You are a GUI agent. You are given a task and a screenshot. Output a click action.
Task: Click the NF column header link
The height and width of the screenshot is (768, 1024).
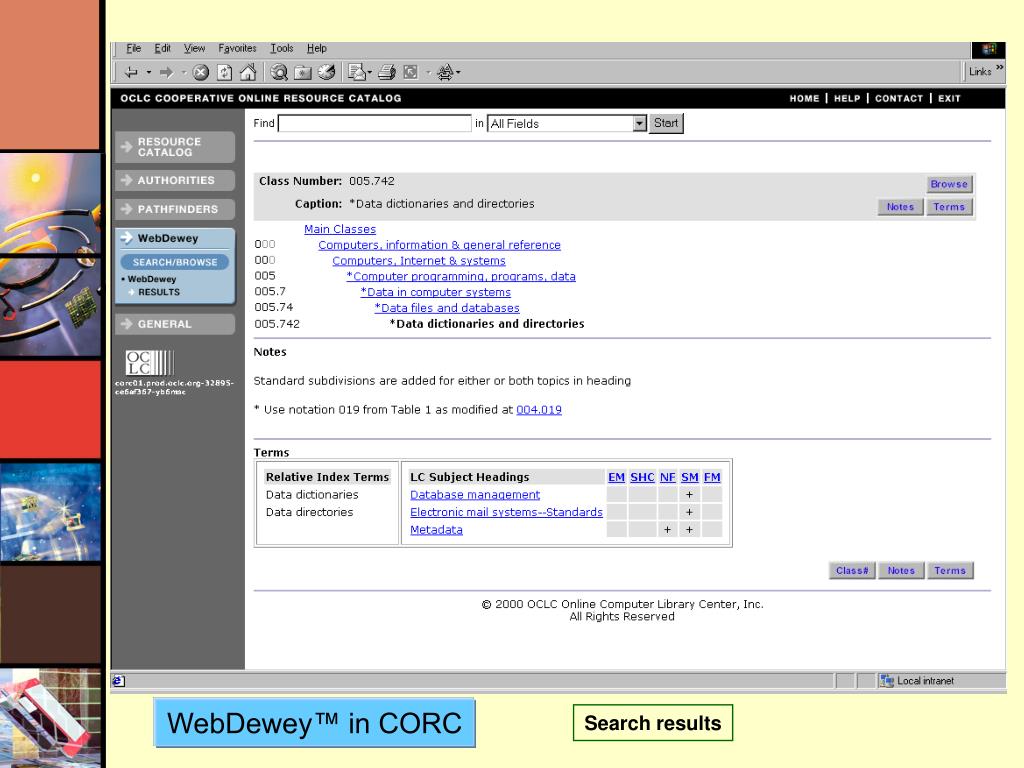point(667,477)
